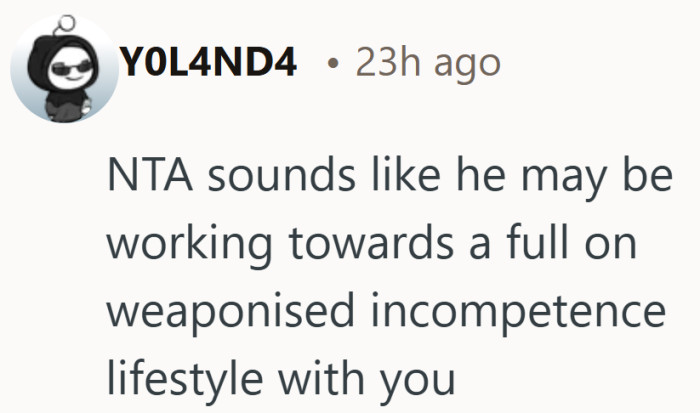700x413 pixels.
Task: Click the antenna on the avatar
Action: [63, 25]
